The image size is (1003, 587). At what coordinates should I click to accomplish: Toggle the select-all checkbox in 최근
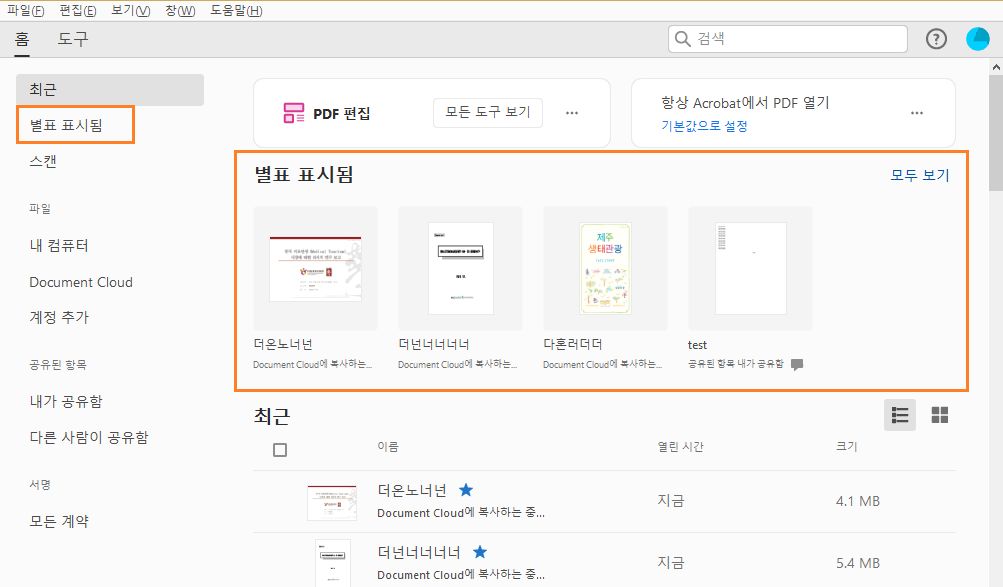point(281,449)
